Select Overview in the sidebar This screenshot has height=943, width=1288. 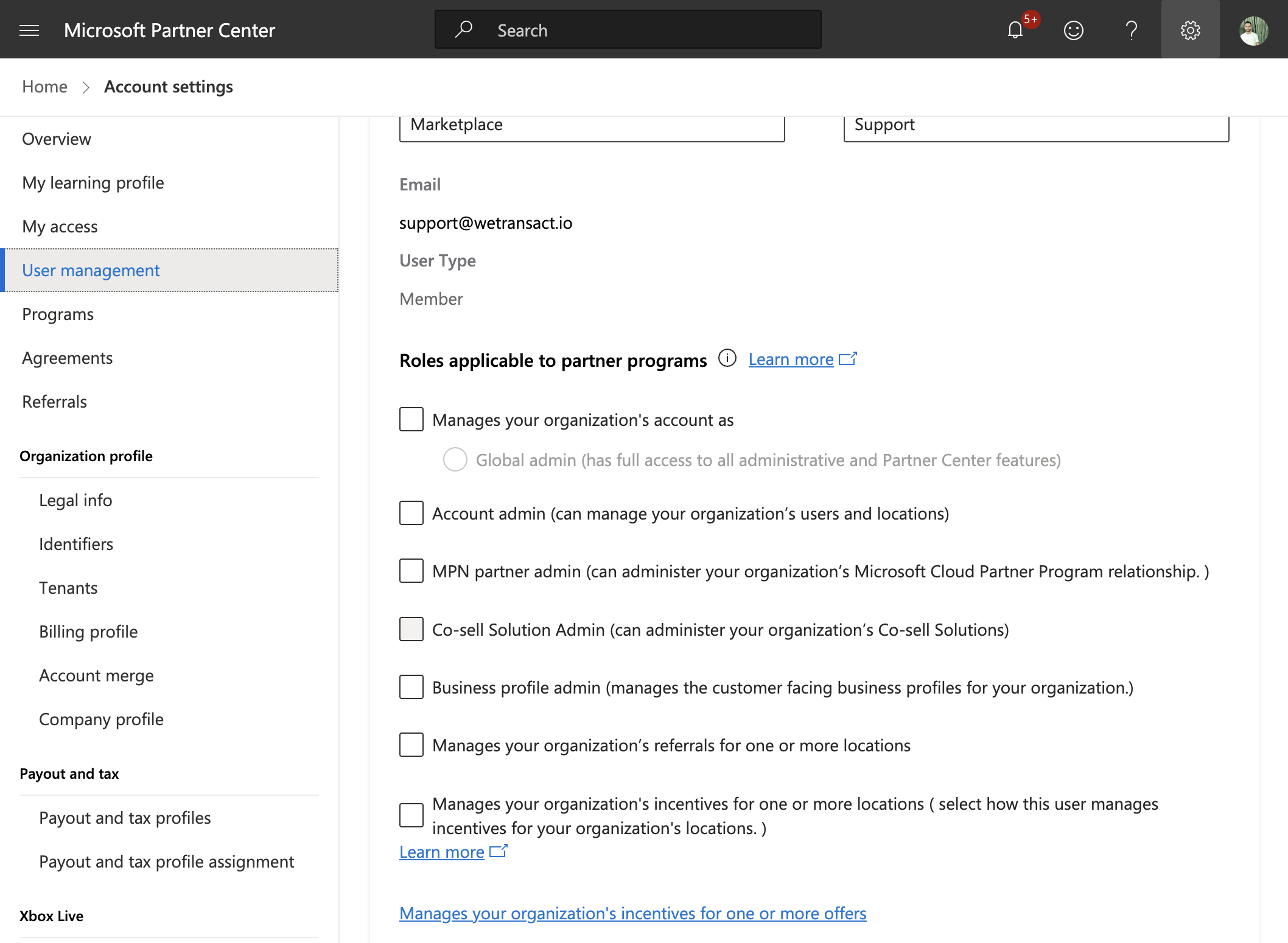(x=169, y=139)
